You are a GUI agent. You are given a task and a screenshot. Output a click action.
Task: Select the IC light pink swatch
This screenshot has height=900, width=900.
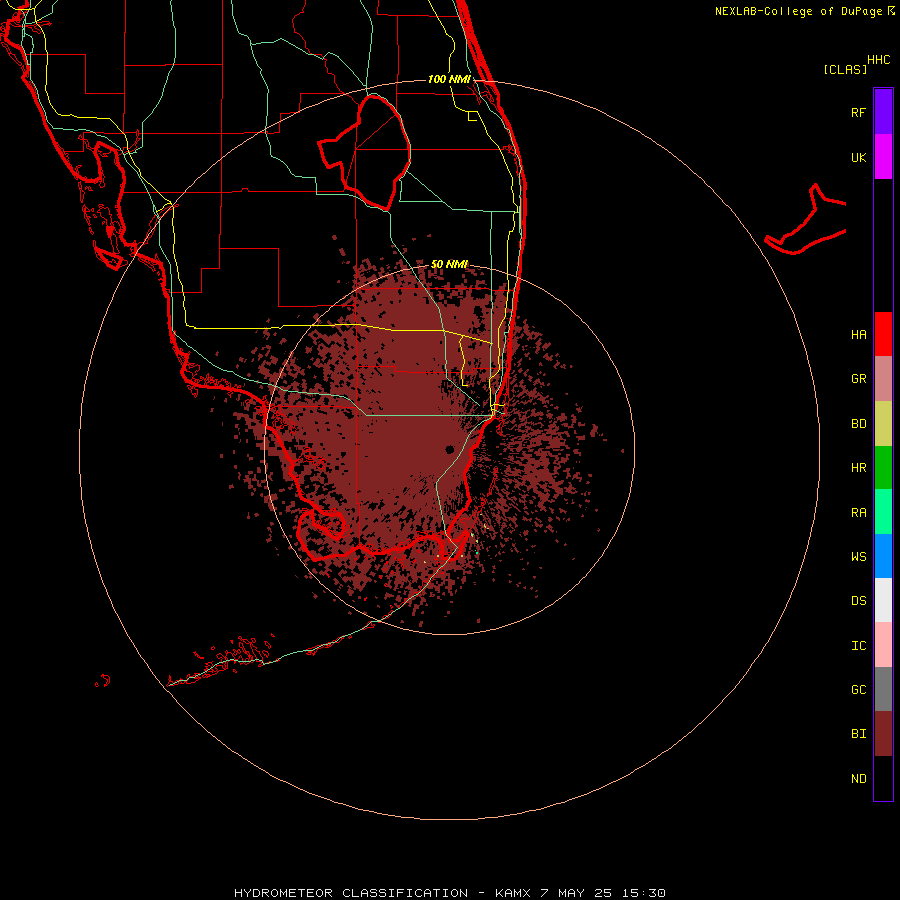(x=883, y=645)
